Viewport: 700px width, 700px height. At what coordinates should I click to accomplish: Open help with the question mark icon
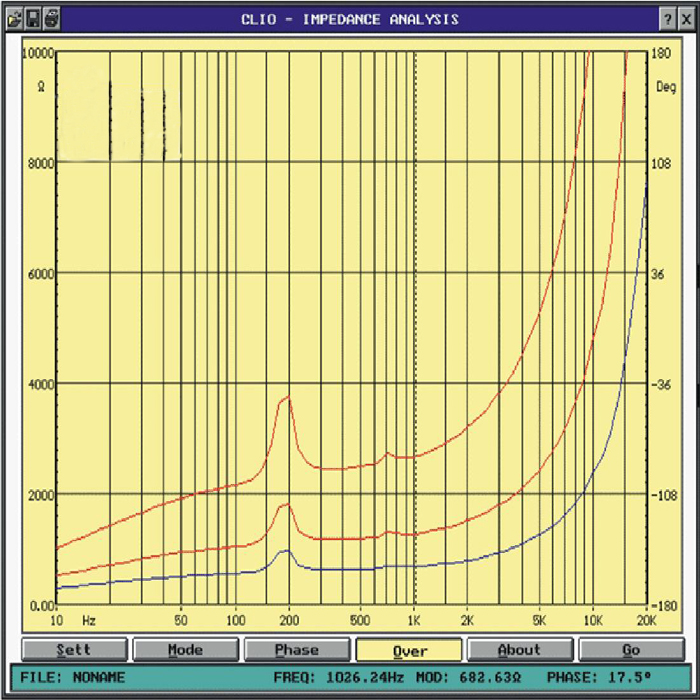point(668,19)
